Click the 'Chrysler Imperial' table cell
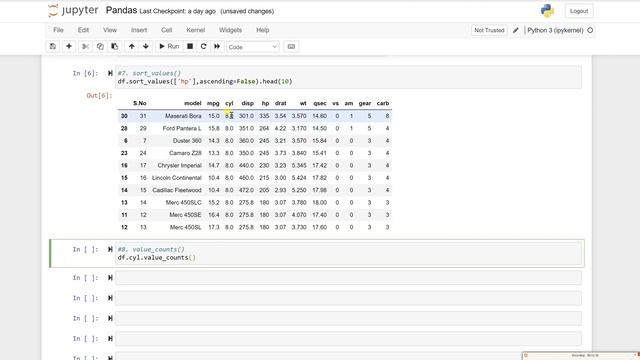 [x=180, y=165]
